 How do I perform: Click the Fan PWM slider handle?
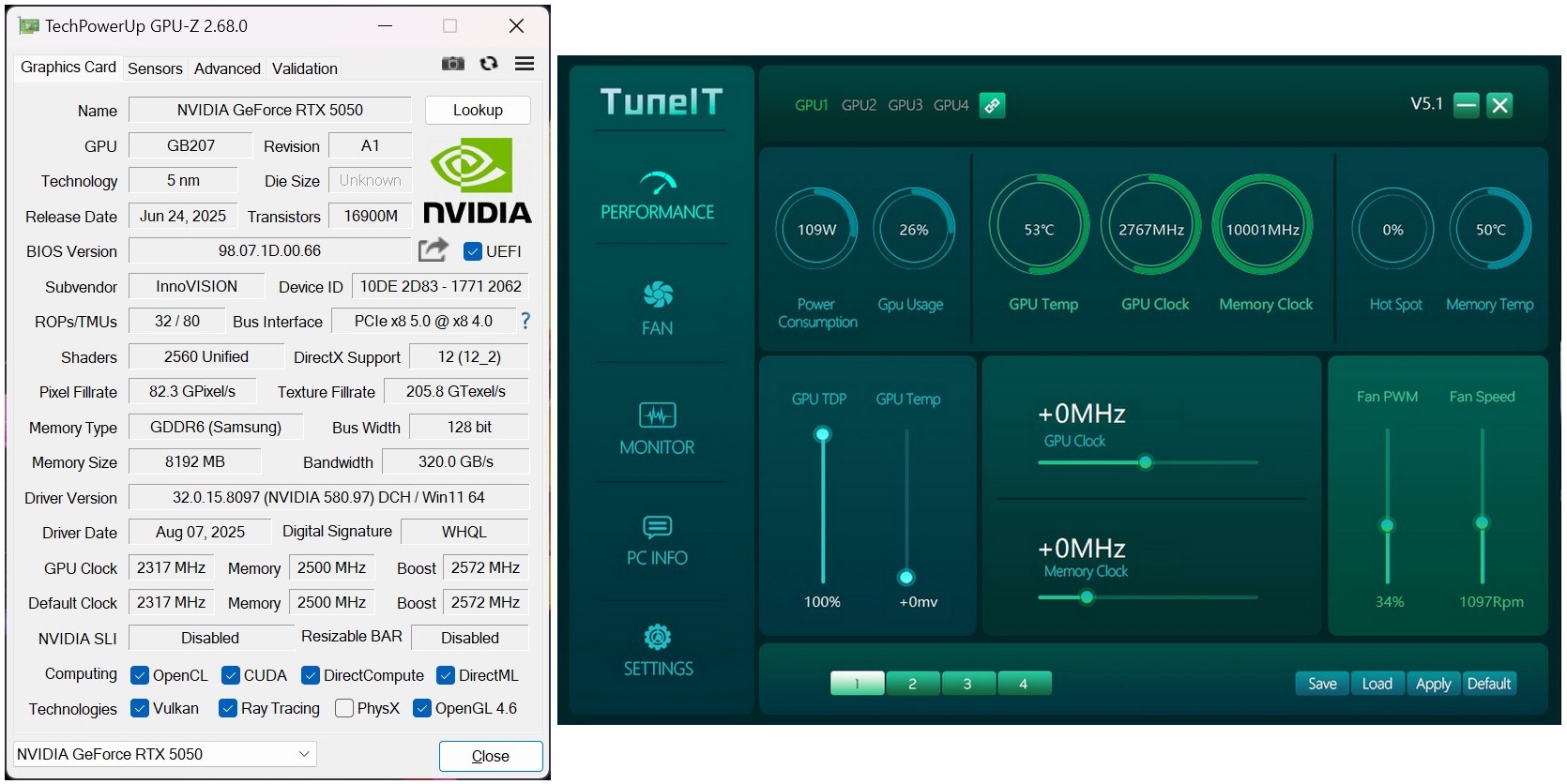1387,525
